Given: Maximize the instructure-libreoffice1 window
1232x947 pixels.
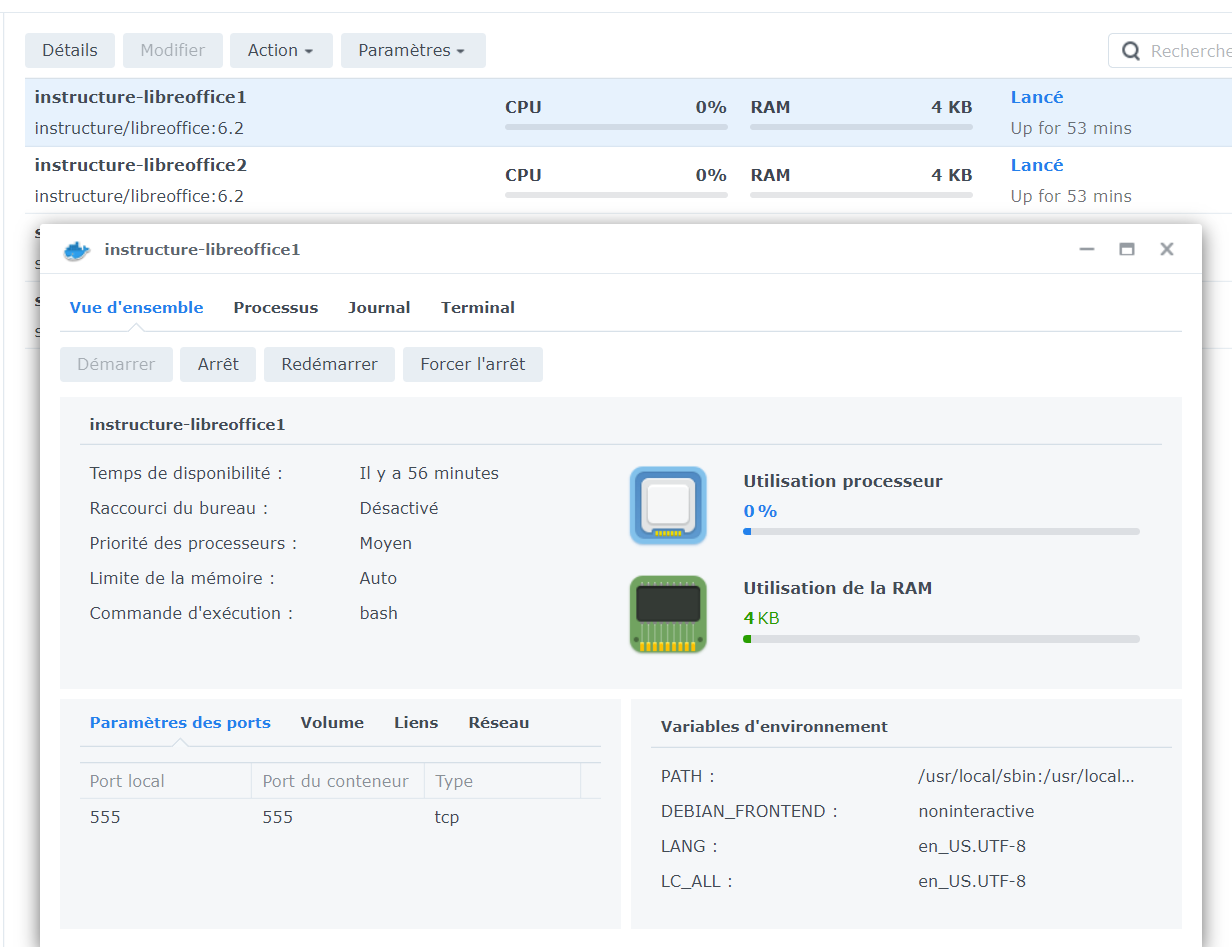Looking at the screenshot, I should coord(1127,250).
